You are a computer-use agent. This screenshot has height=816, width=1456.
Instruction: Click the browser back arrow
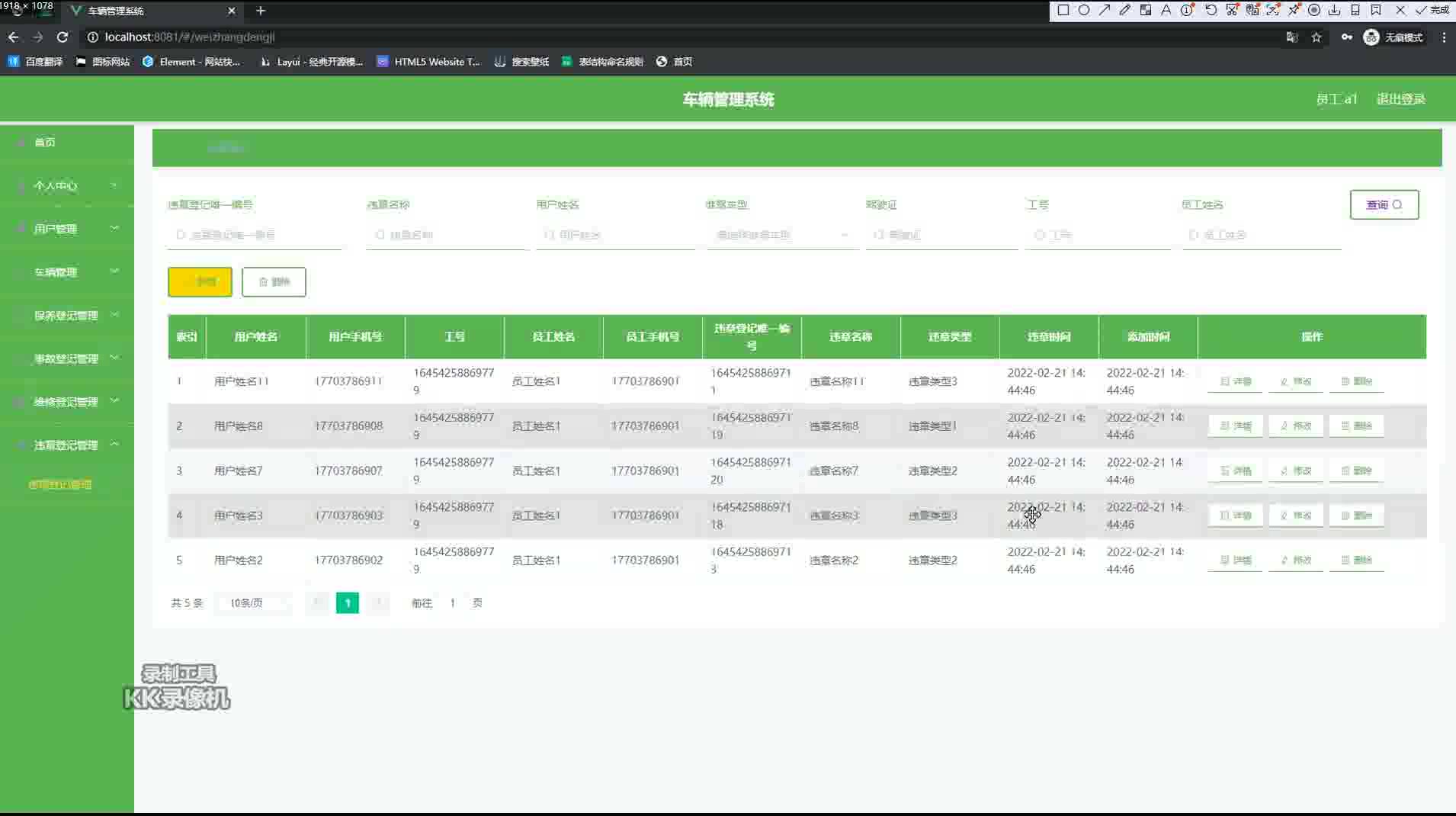pos(13,37)
